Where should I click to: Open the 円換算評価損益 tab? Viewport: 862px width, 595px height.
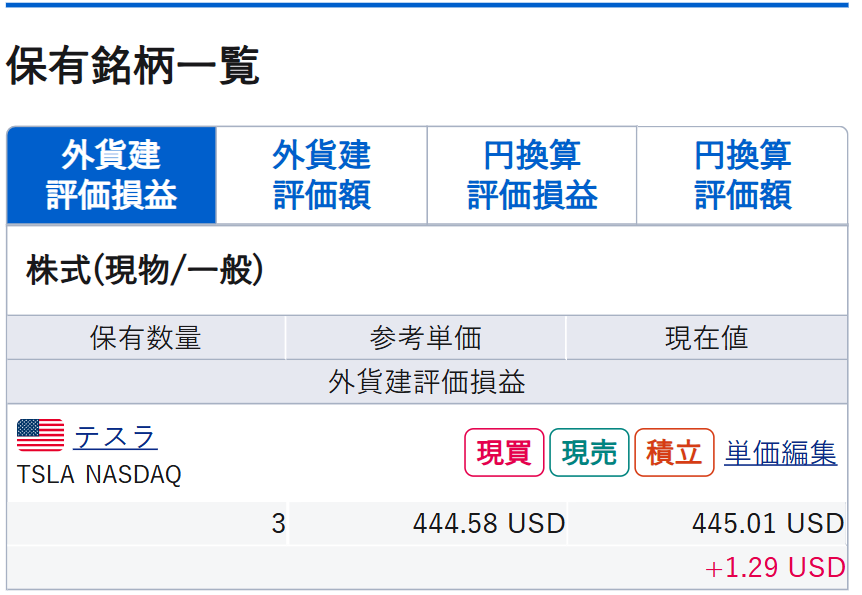click(532, 175)
